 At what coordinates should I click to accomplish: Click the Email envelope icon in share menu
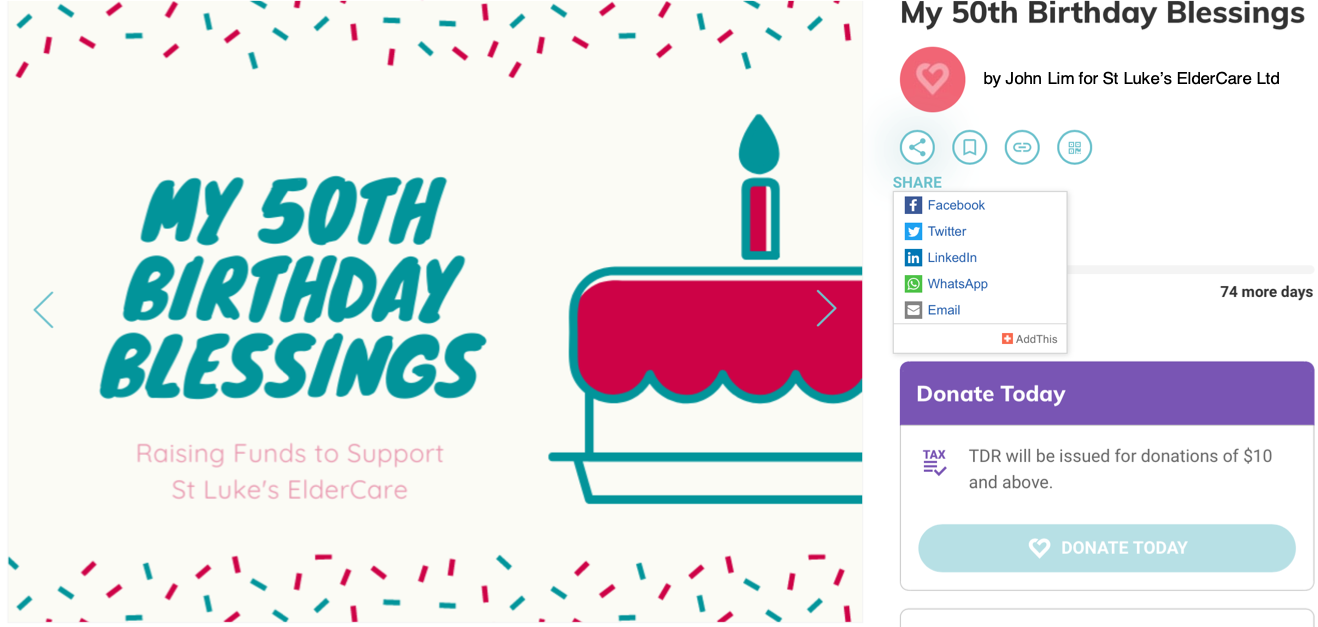(913, 310)
